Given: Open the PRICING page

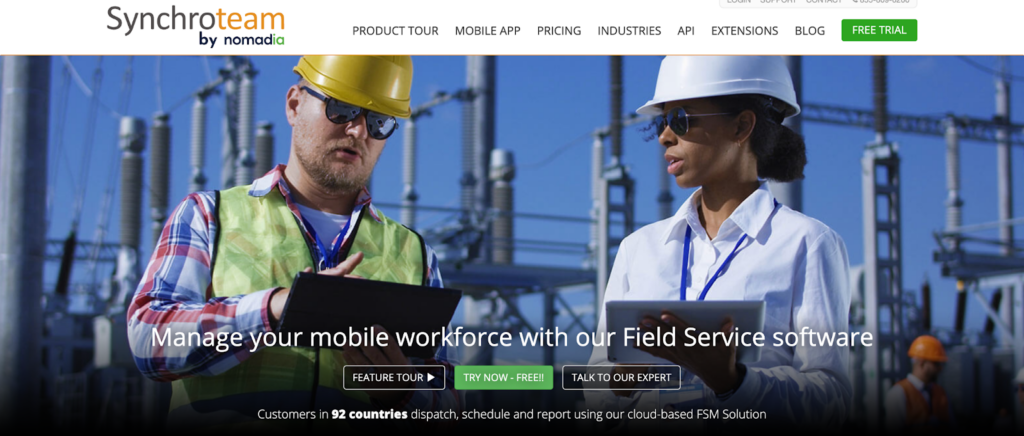Looking at the screenshot, I should tap(559, 31).
